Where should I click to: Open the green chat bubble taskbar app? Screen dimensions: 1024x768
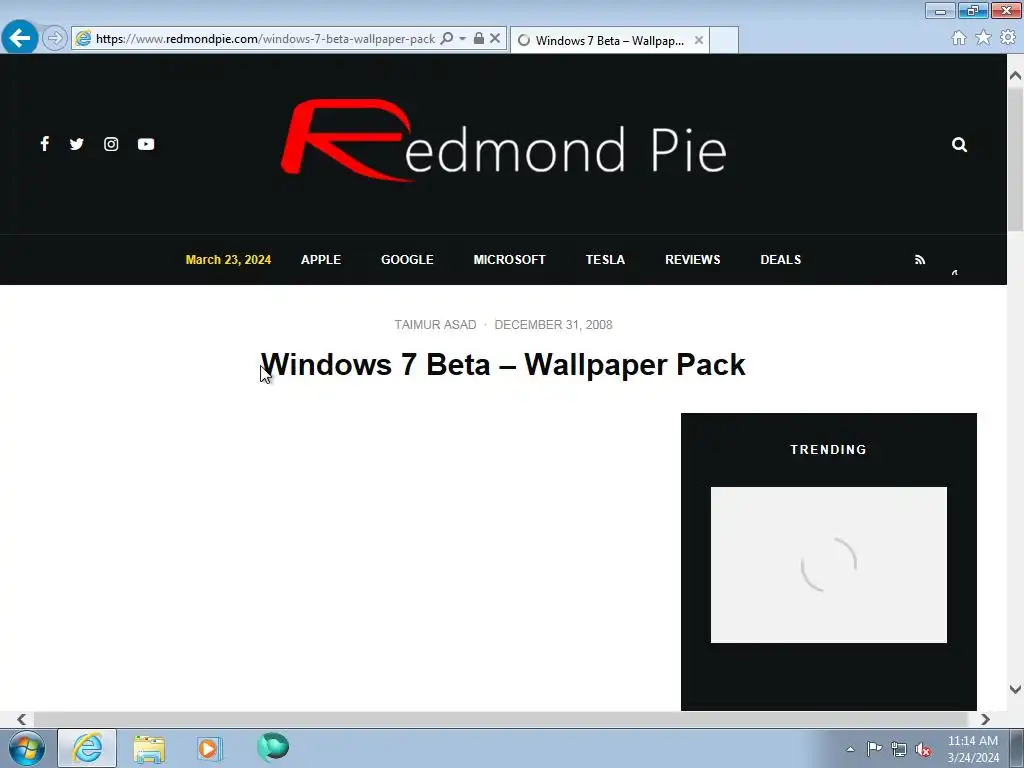tap(272, 747)
